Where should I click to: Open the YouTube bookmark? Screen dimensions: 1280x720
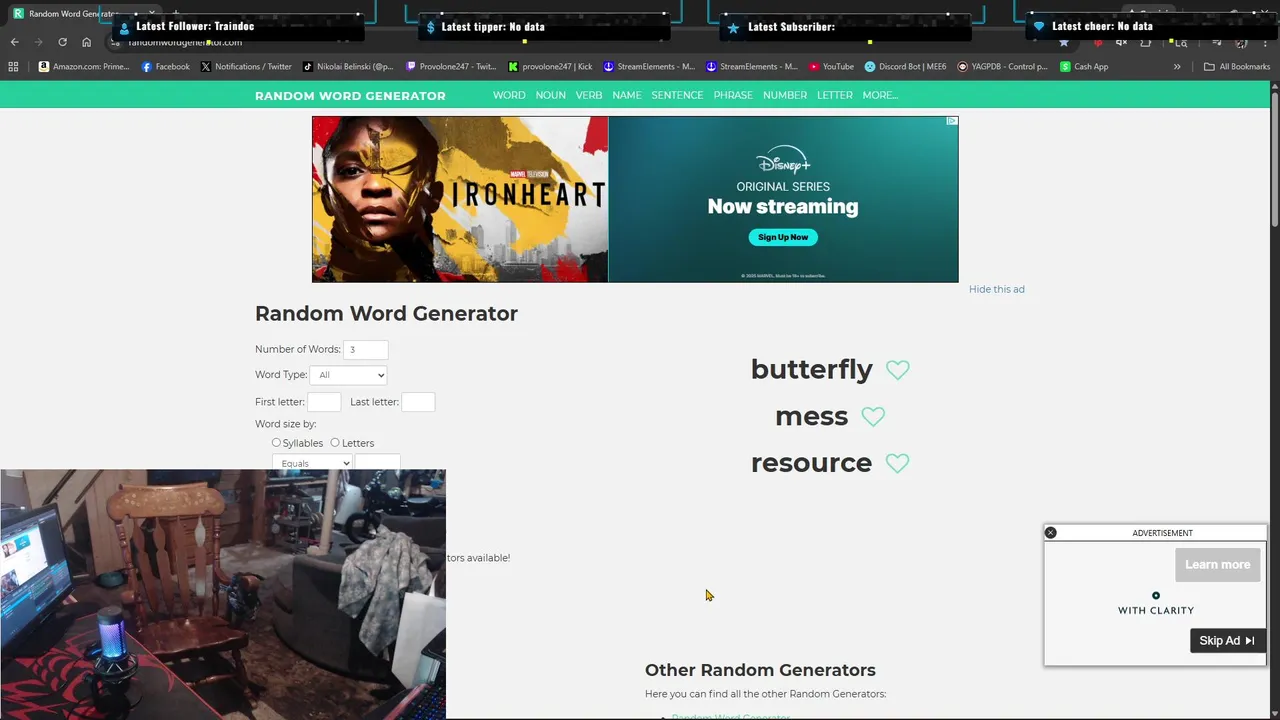(x=831, y=67)
